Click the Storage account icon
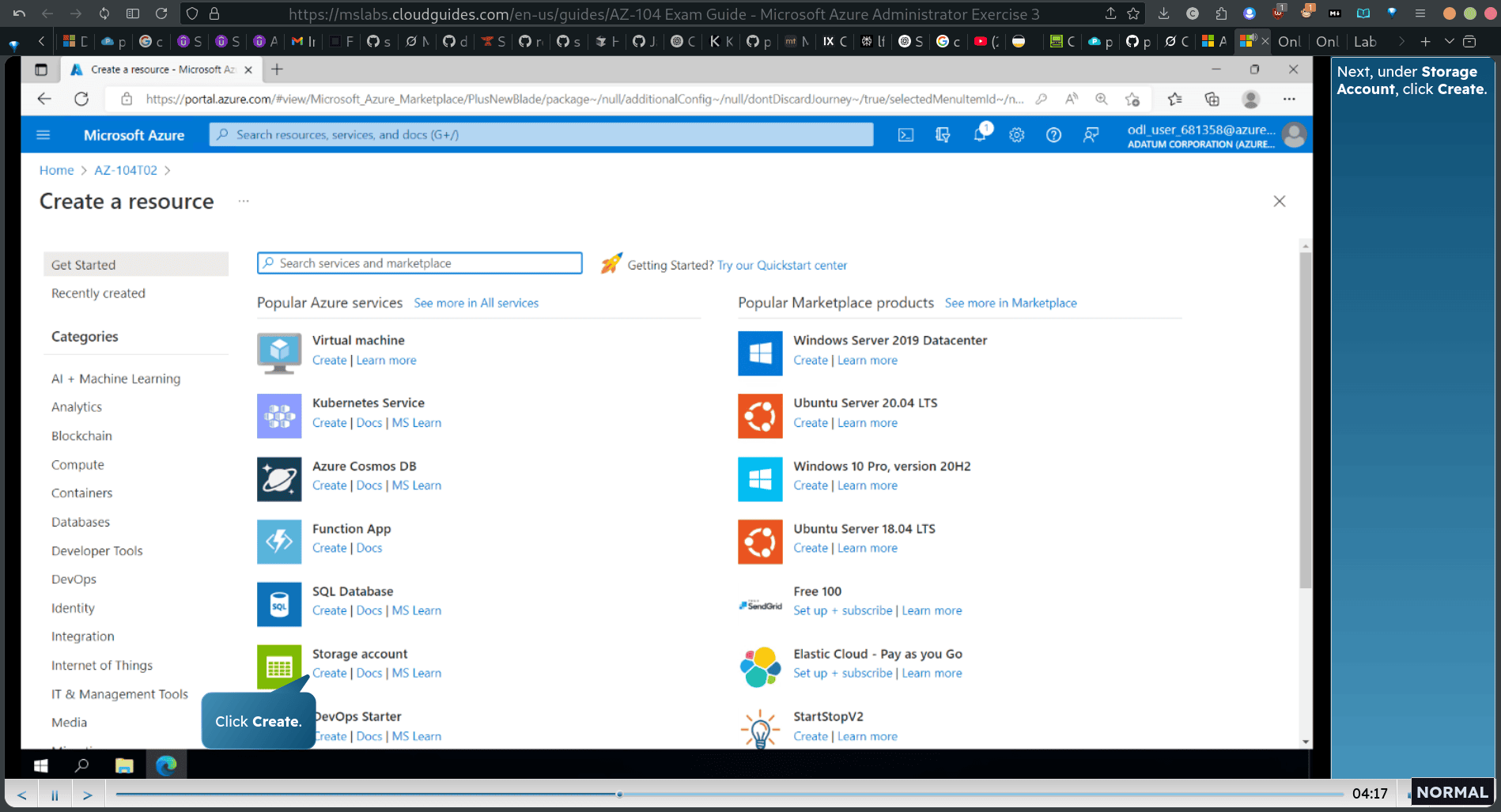This screenshot has height=812, width=1501. click(279, 667)
